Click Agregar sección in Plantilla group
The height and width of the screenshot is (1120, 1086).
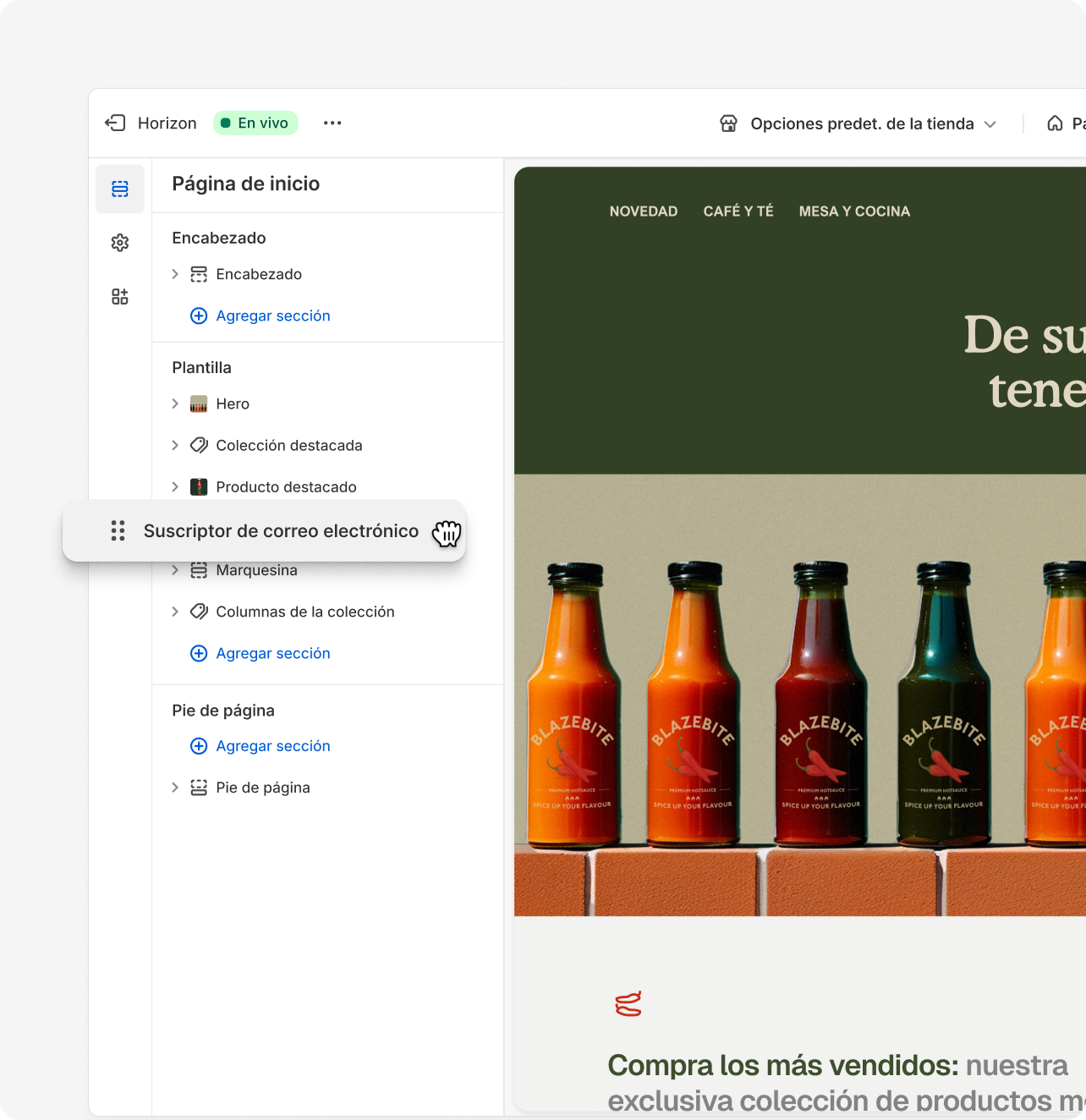coord(273,653)
